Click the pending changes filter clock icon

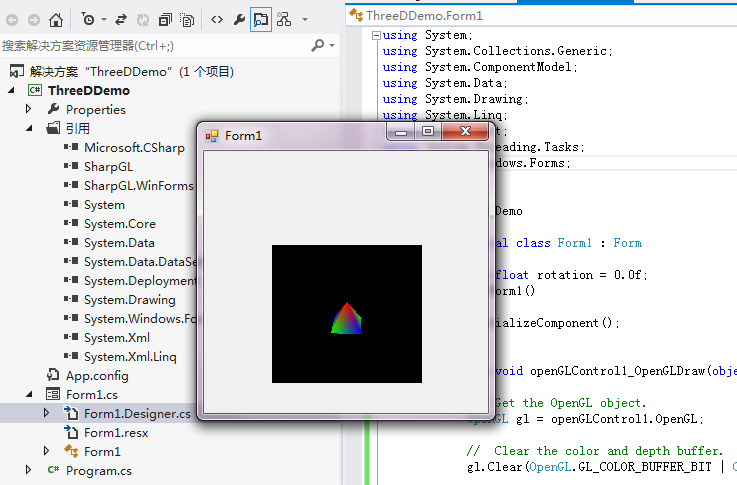click(x=88, y=19)
